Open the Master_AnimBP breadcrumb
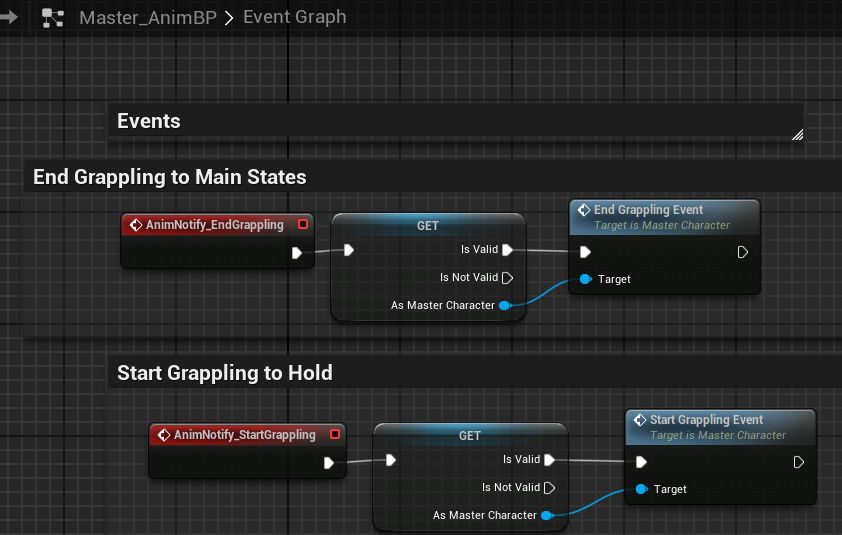 tap(148, 18)
